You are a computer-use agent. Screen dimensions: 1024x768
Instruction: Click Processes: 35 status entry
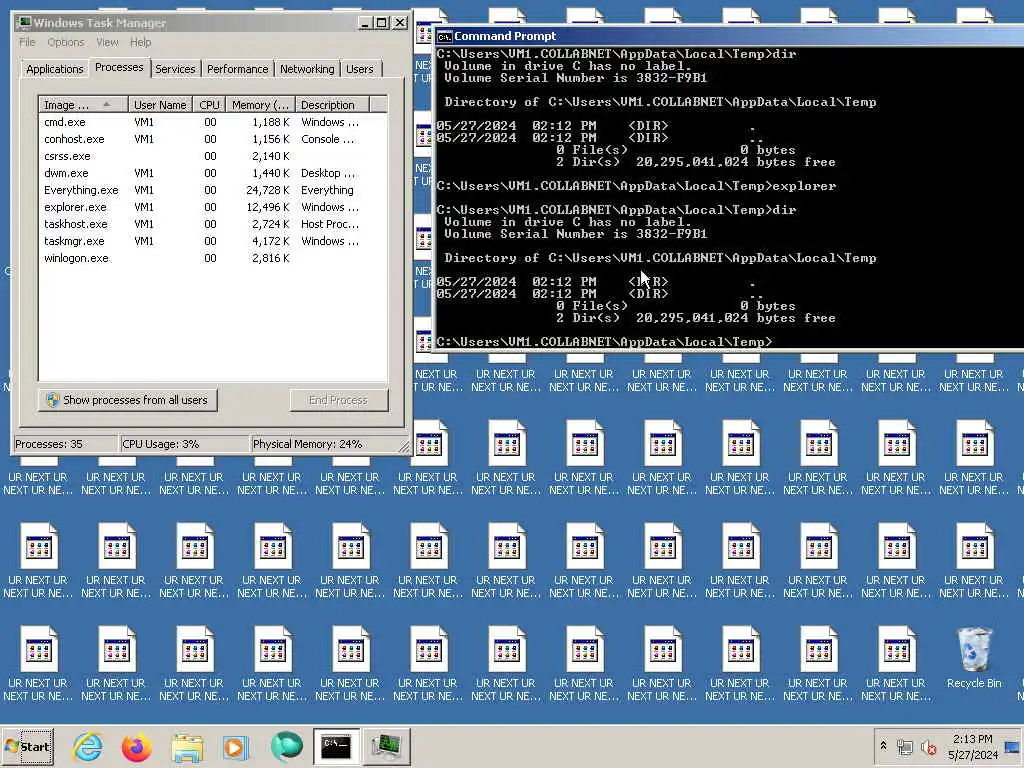coord(65,444)
